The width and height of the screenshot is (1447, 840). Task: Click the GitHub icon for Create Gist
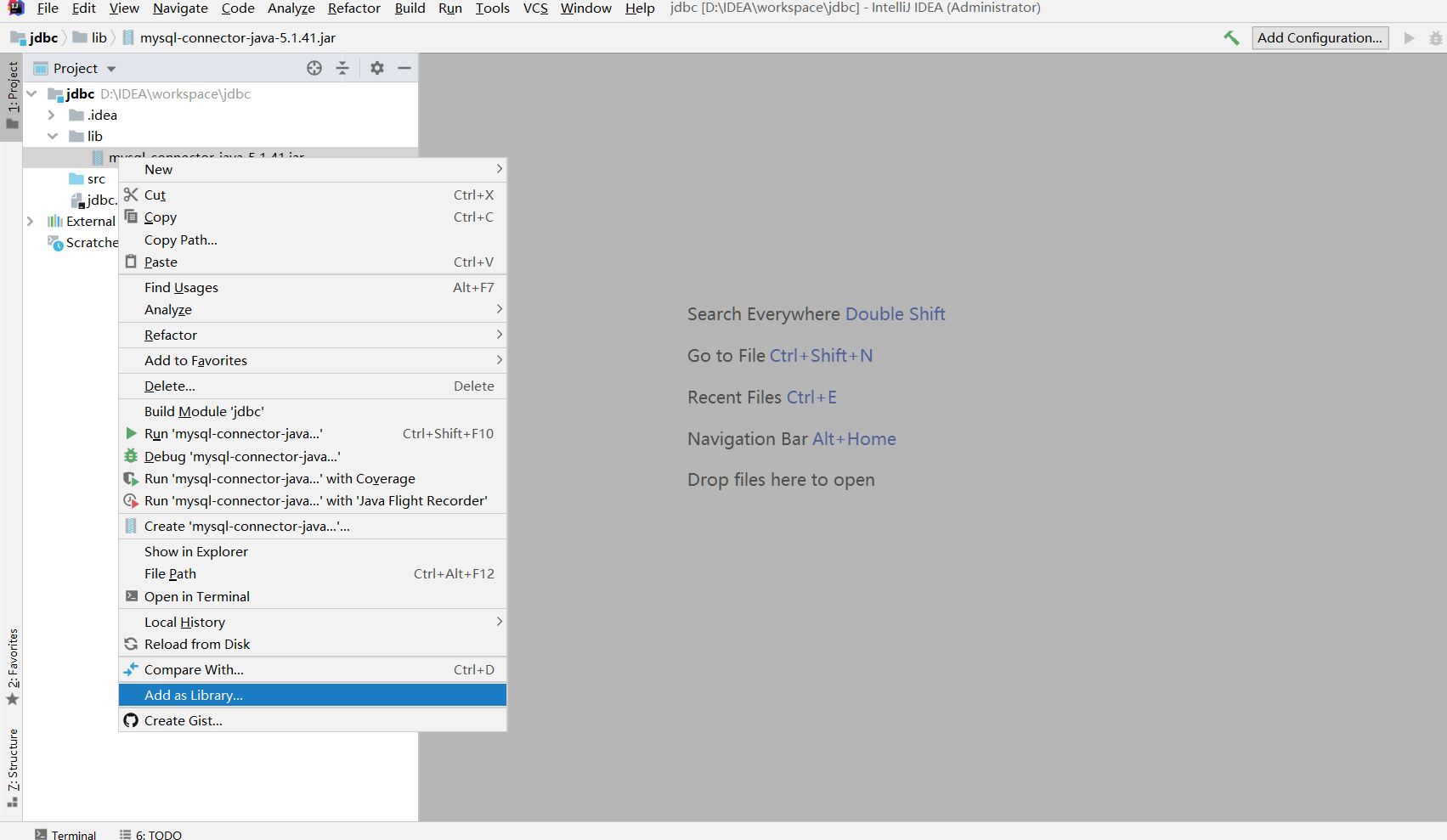[x=131, y=720]
